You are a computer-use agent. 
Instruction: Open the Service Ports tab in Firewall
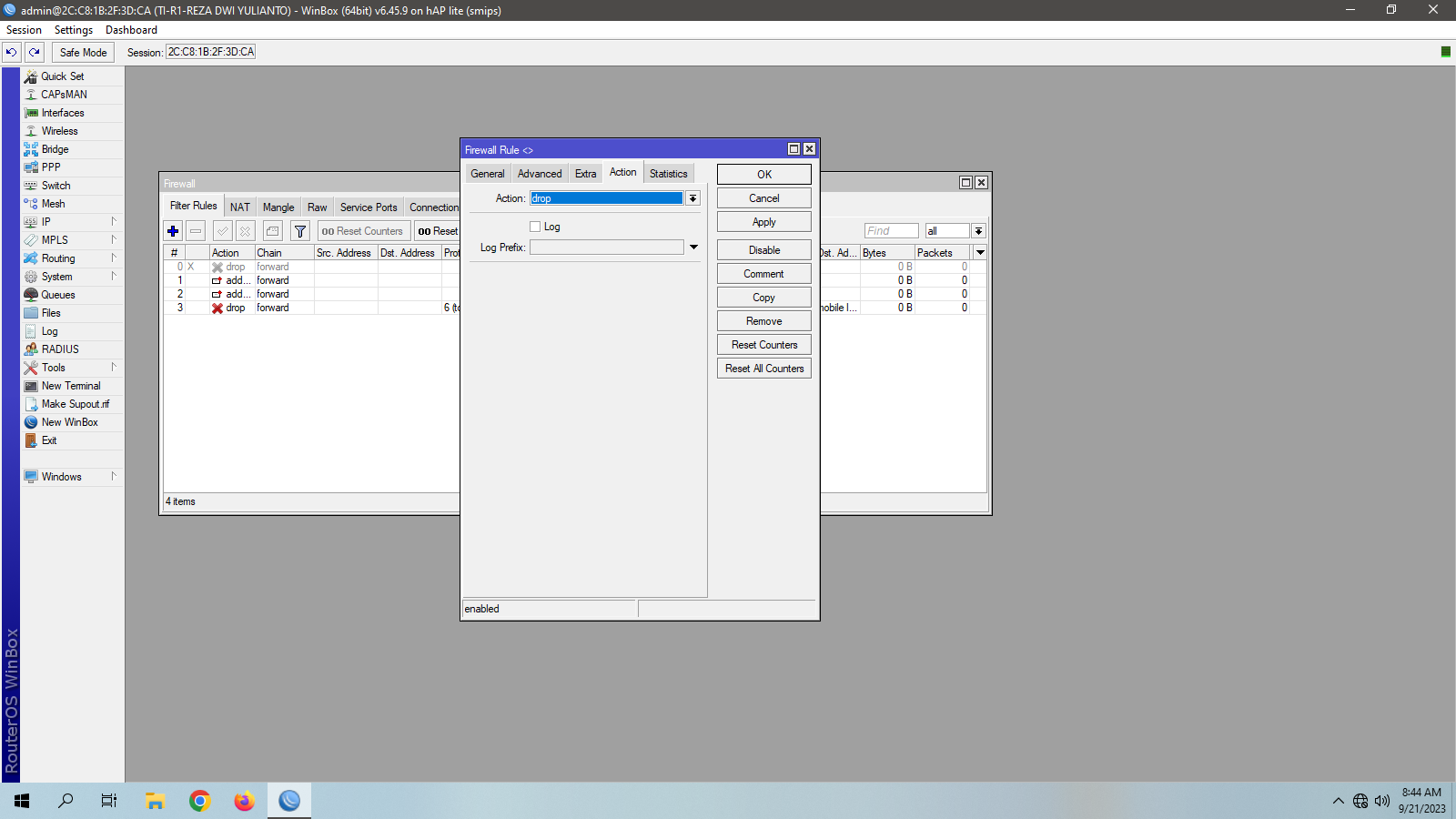pyautogui.click(x=369, y=207)
